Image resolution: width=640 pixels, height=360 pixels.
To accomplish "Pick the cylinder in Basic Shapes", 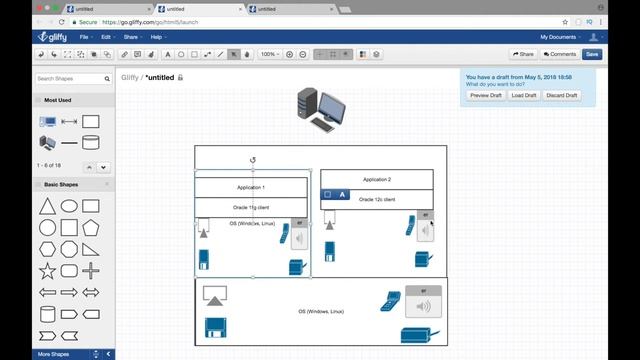I will pos(47,314).
